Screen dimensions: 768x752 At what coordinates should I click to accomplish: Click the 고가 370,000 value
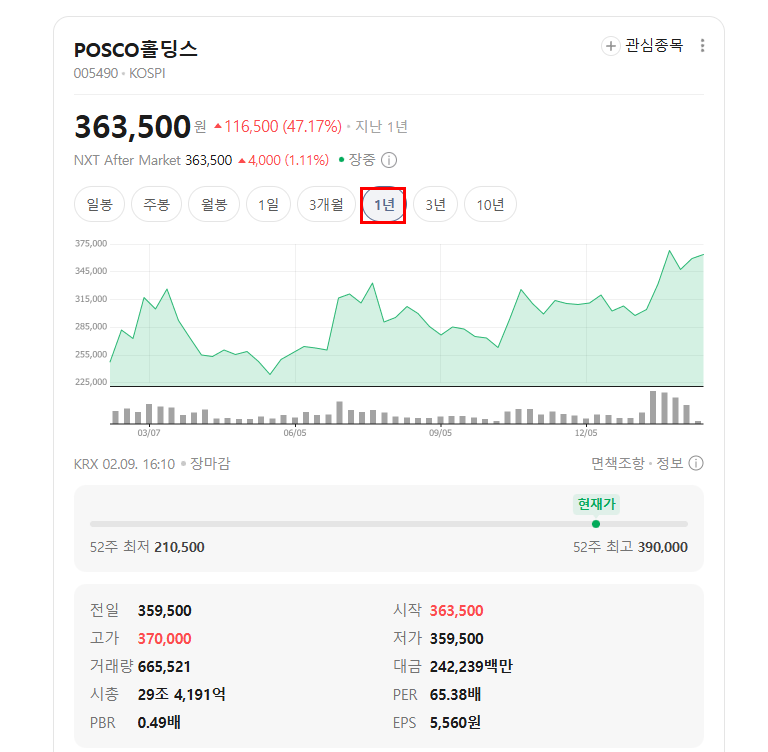click(x=165, y=638)
